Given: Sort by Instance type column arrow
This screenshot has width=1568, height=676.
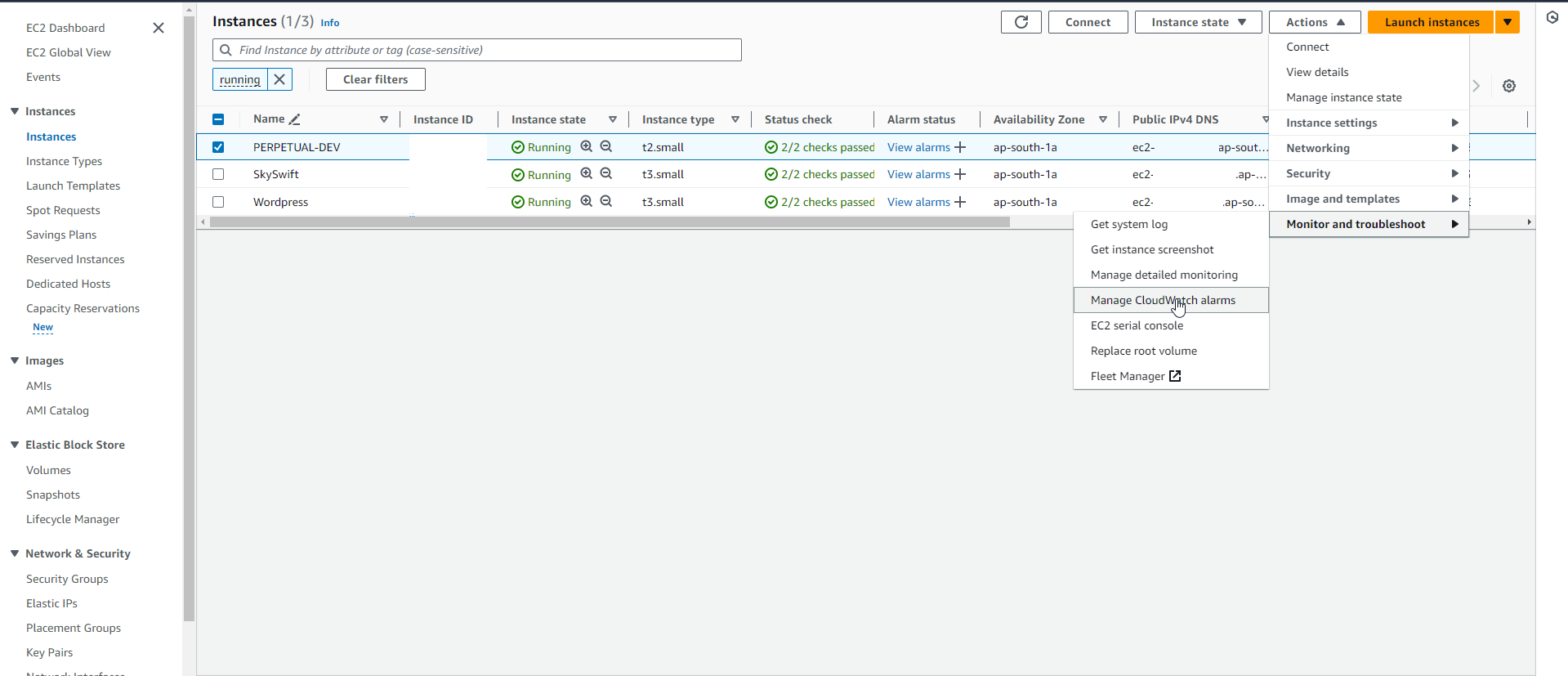Looking at the screenshot, I should pos(735,119).
